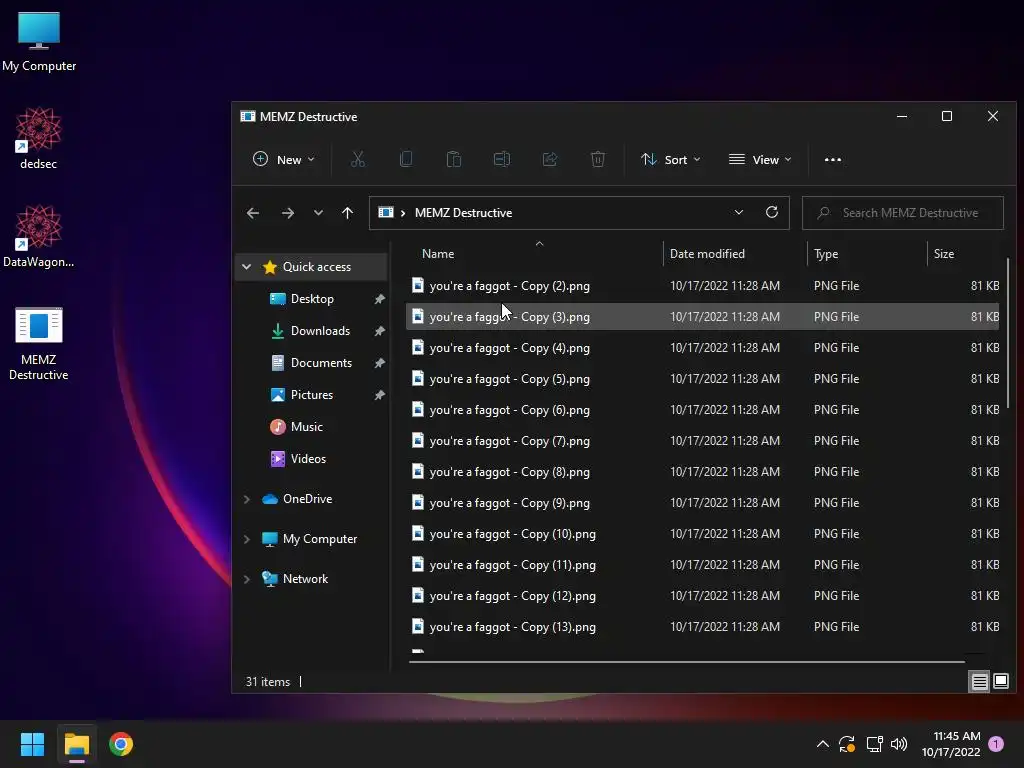The width and height of the screenshot is (1024, 768).
Task: Open Google Chrome from the taskbar
Action: [121, 744]
